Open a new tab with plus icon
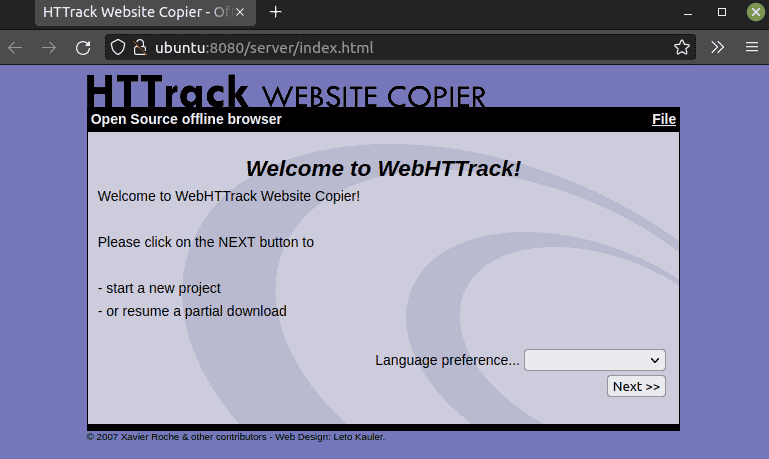769x459 pixels. (276, 12)
